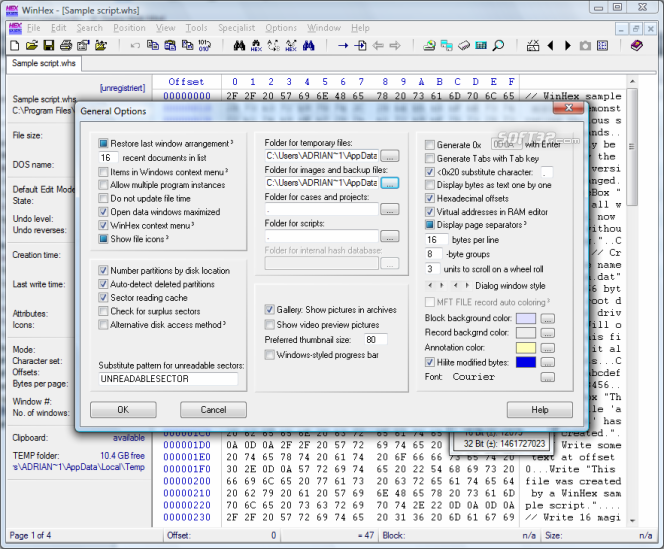Click the bytes per line field
The height and width of the screenshot is (549, 664).
pos(436,240)
